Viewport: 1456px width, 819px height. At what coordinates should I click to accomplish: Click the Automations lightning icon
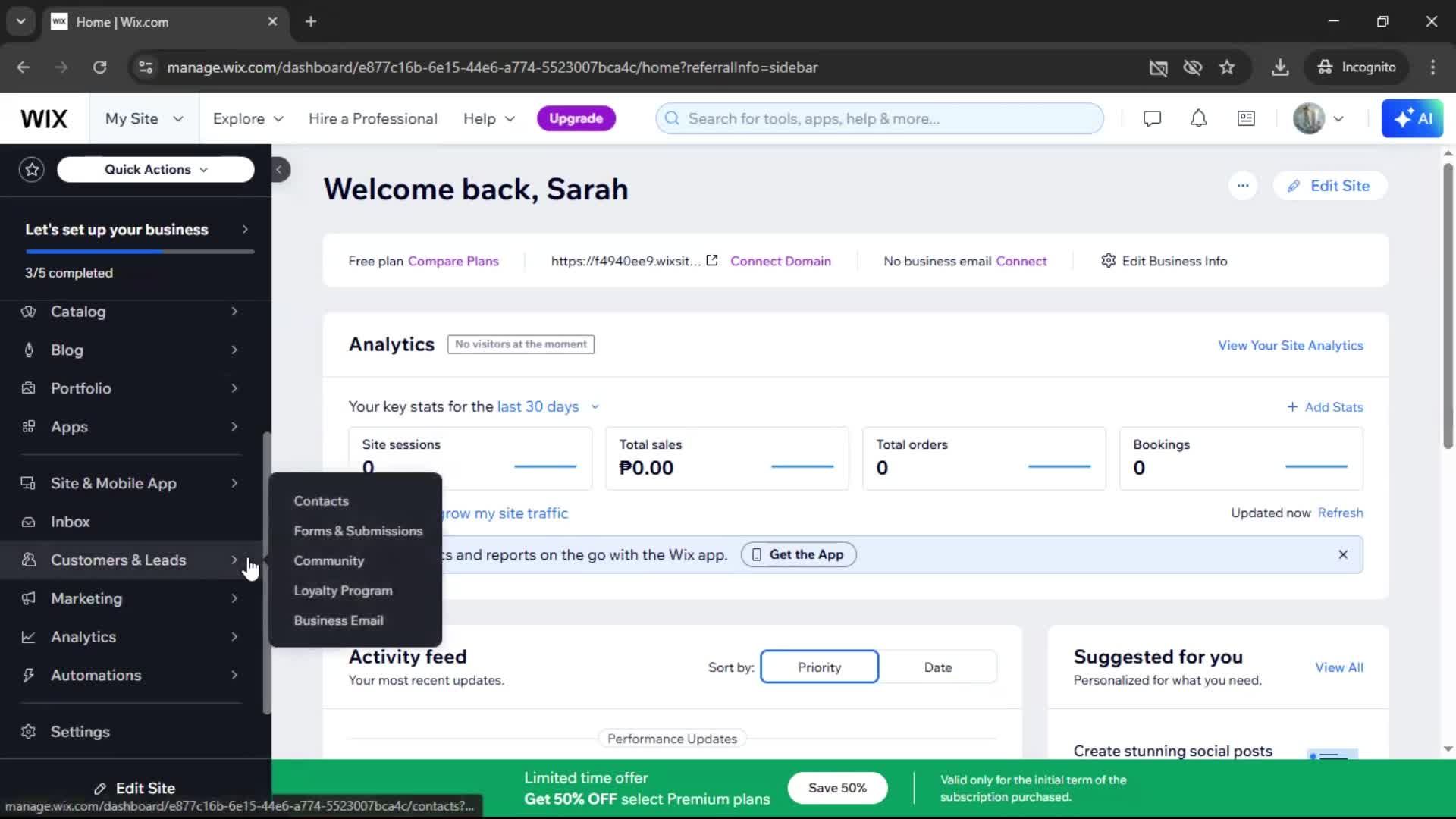tap(29, 676)
